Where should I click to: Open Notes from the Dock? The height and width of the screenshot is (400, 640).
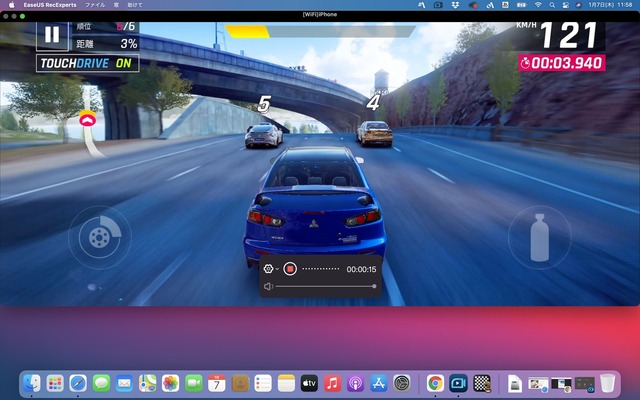click(x=286, y=383)
